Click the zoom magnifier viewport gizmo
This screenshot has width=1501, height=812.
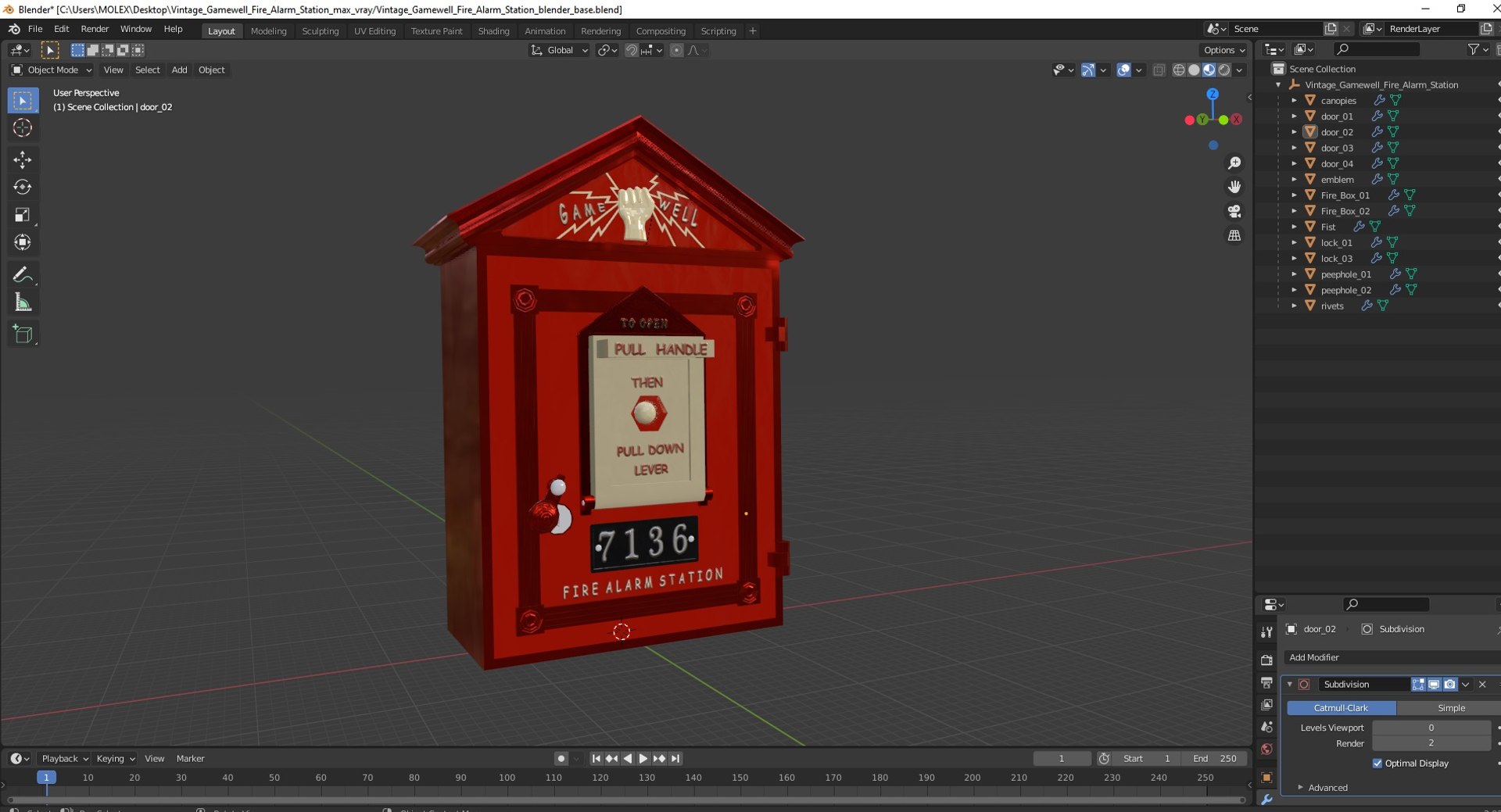(x=1234, y=163)
